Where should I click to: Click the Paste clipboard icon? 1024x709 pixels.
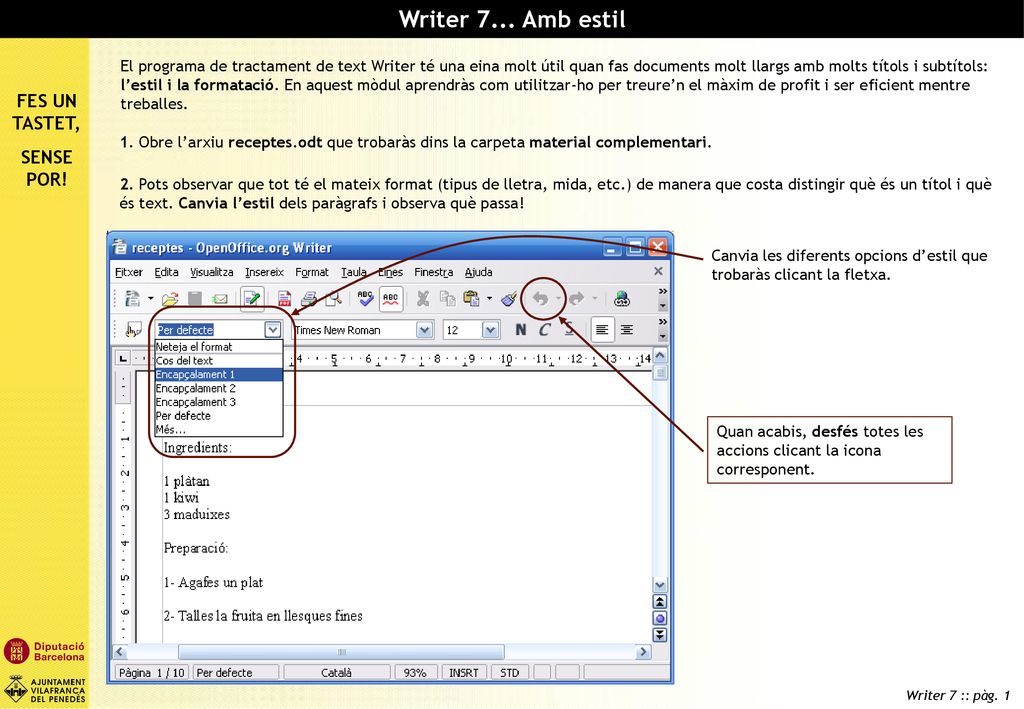471,299
